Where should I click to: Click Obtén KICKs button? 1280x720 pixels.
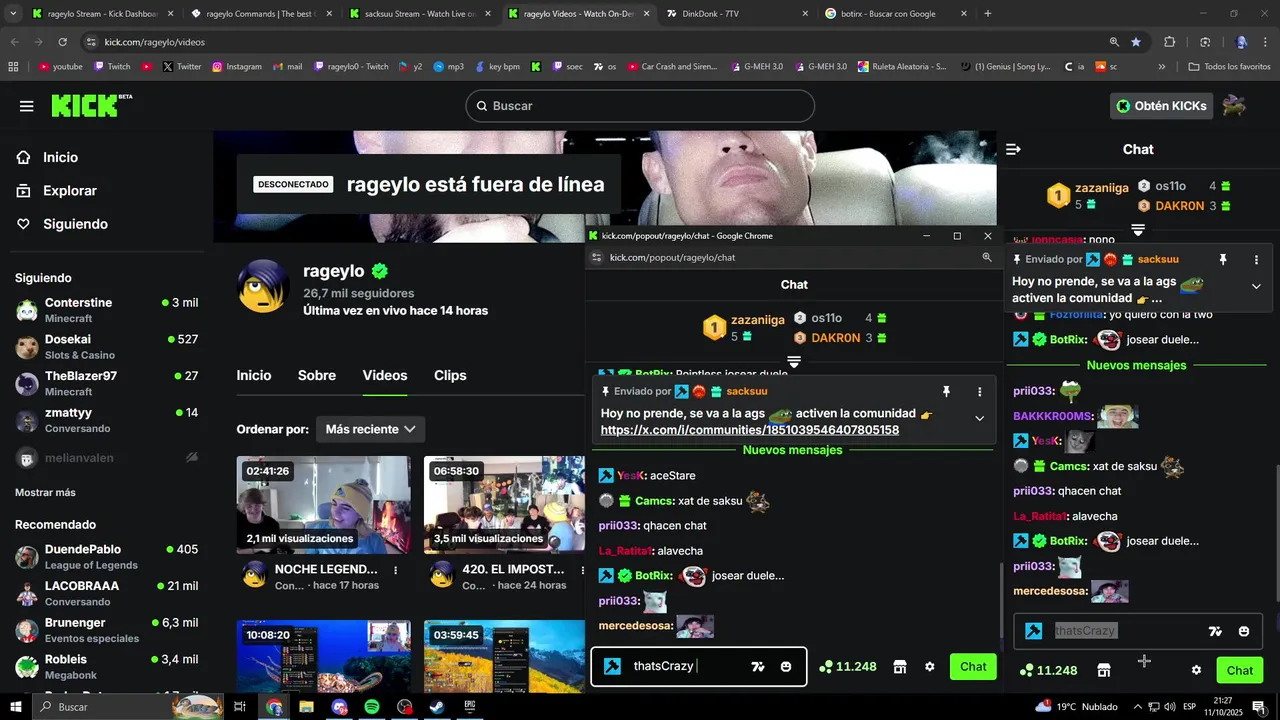(1161, 106)
